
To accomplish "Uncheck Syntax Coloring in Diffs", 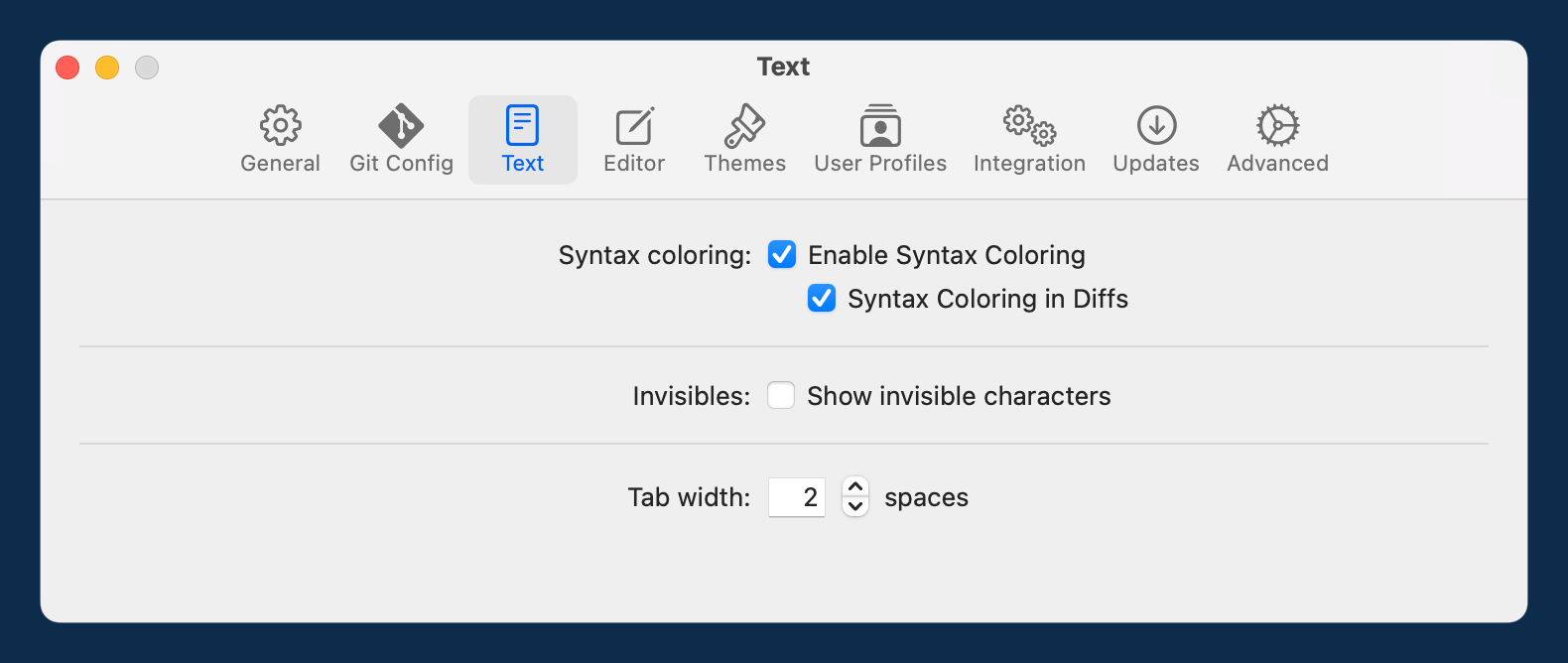I will tap(822, 298).
